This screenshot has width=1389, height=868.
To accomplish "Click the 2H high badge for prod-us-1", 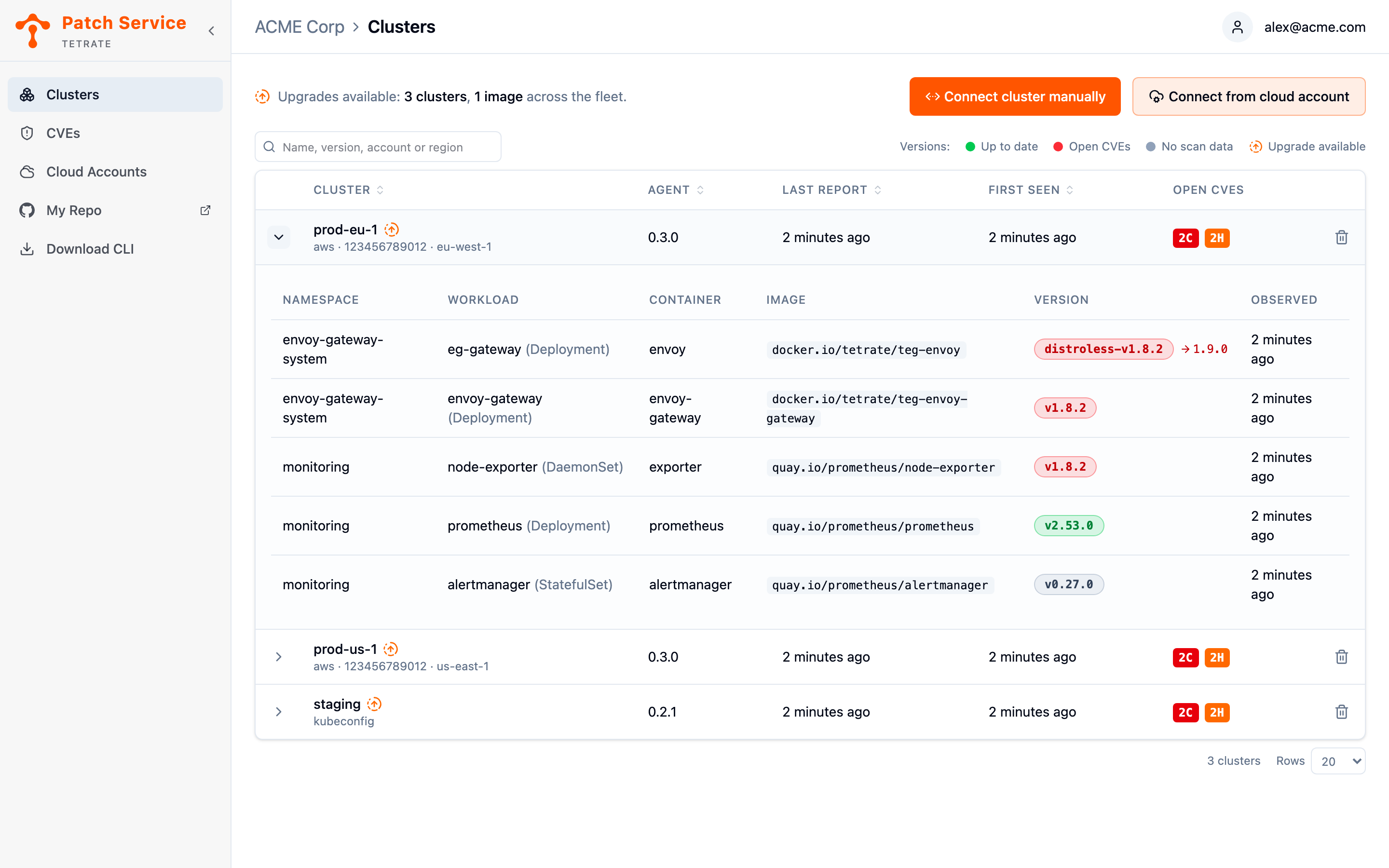I will click(x=1217, y=657).
